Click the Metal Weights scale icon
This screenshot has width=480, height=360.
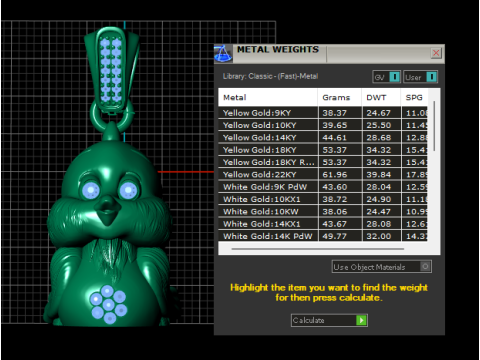pos(223,53)
